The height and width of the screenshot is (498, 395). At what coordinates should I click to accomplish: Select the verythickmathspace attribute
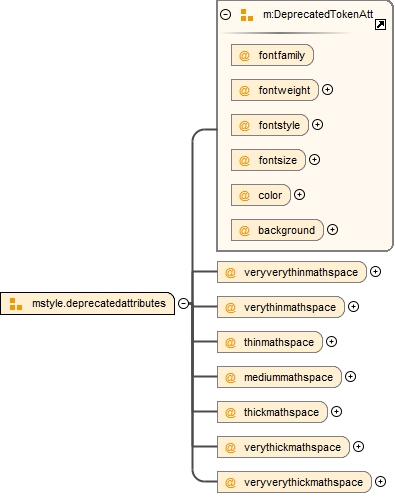point(283,447)
